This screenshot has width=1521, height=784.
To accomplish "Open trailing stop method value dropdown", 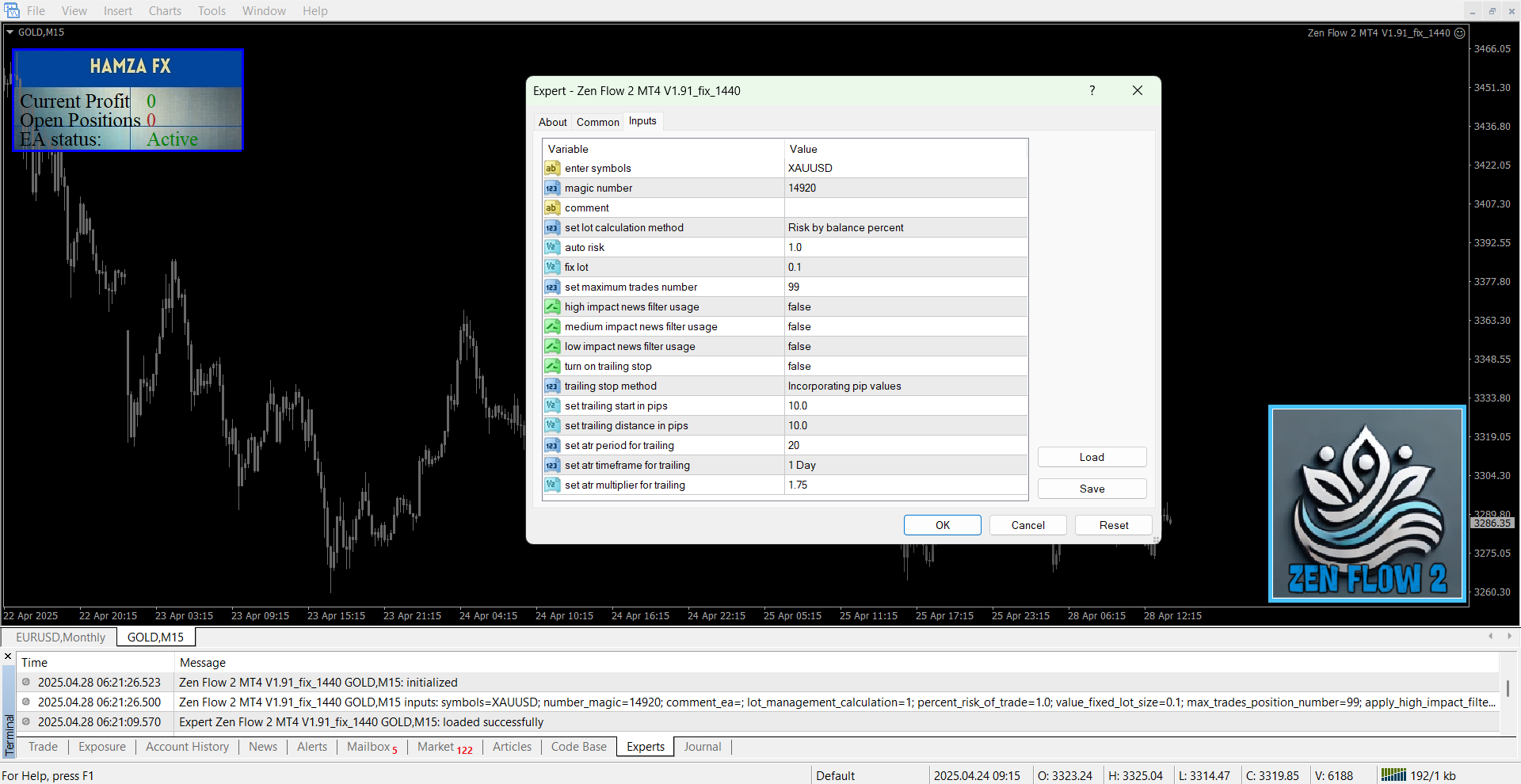I will pyautogui.click(x=905, y=386).
